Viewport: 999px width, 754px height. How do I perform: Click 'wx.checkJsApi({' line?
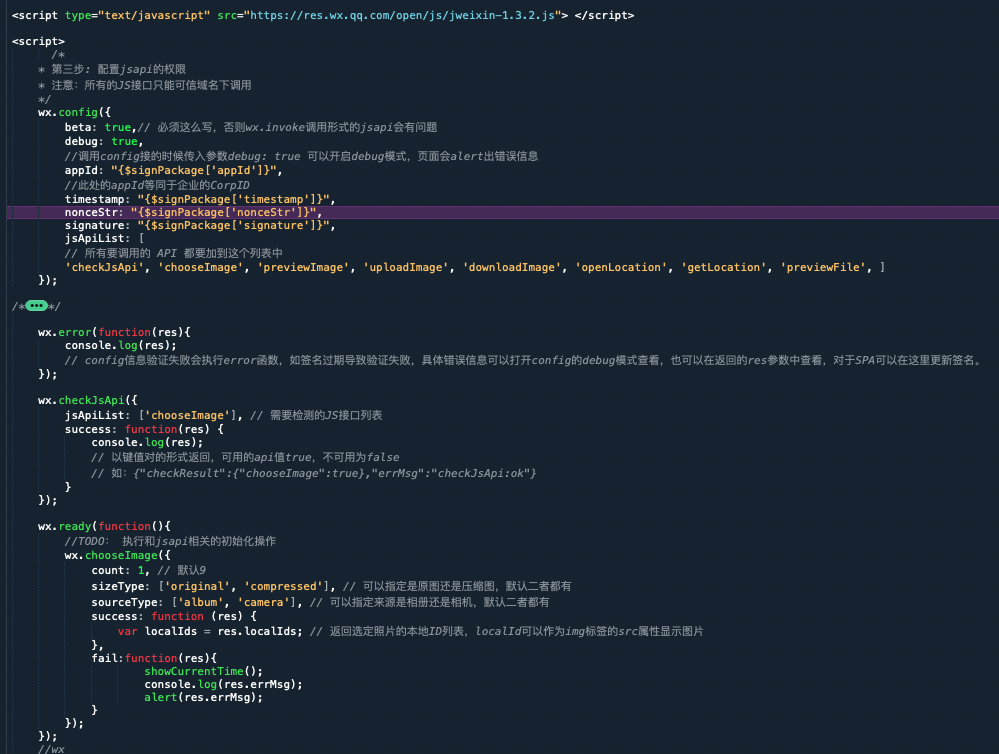point(87,400)
